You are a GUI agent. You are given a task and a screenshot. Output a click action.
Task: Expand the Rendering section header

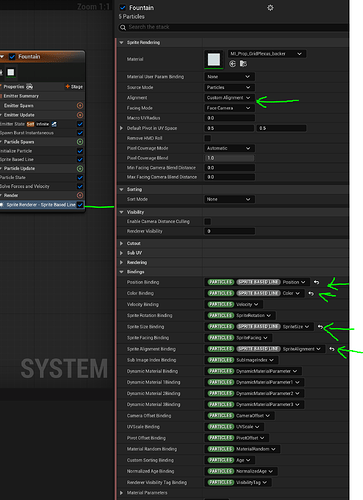[121, 263]
